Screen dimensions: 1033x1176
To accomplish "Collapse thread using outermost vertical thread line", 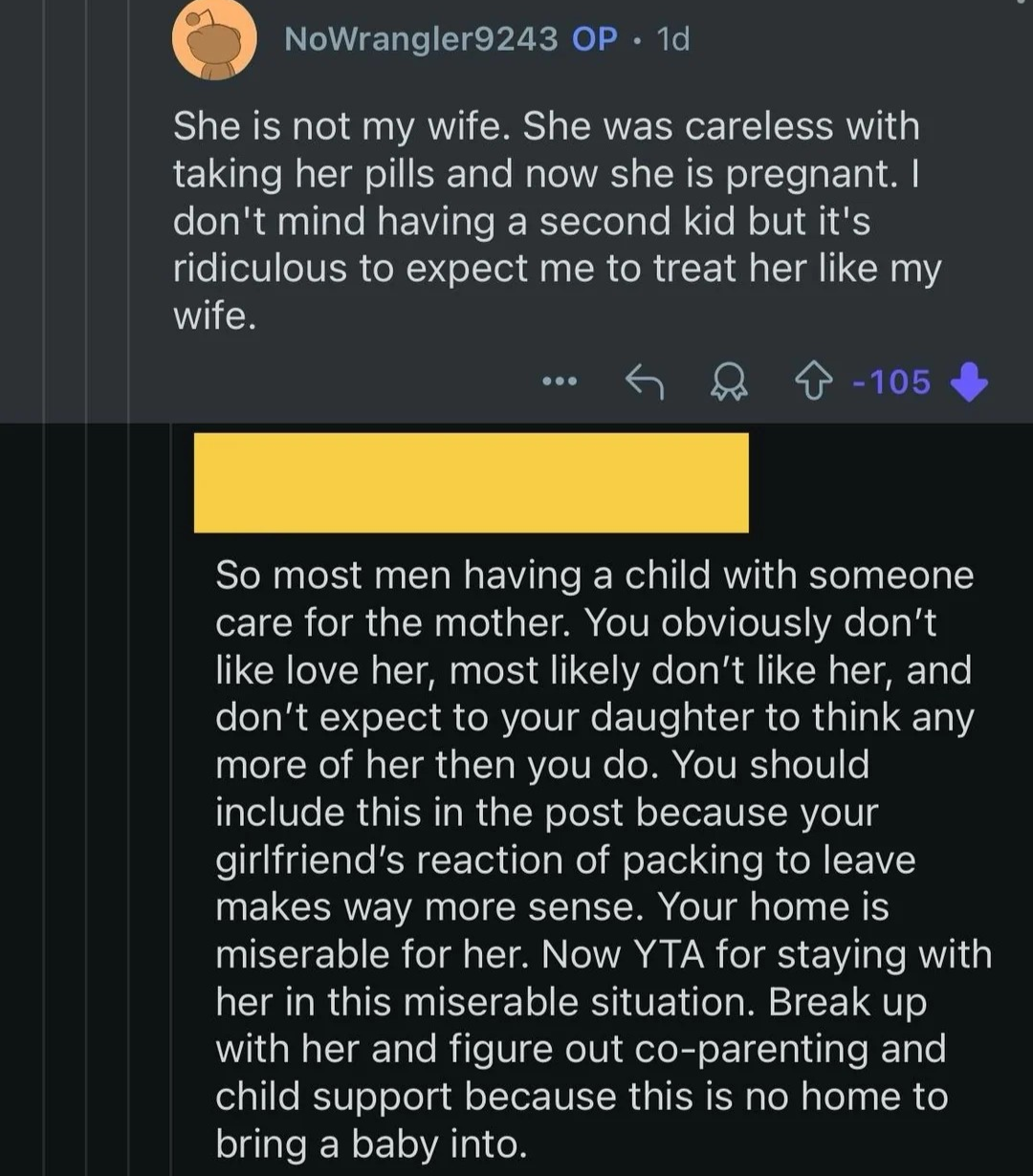I will click(44, 588).
